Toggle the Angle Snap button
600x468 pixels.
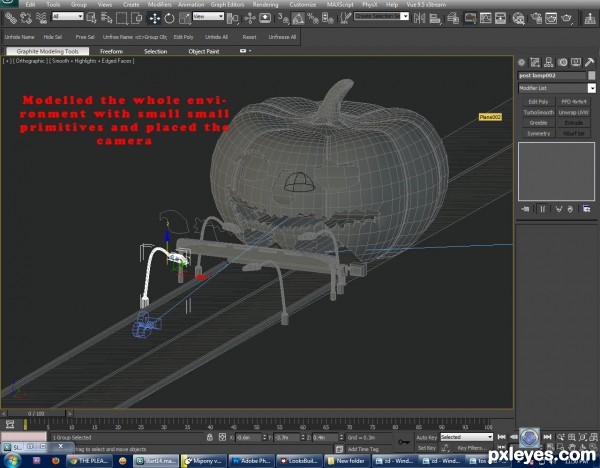298,18
